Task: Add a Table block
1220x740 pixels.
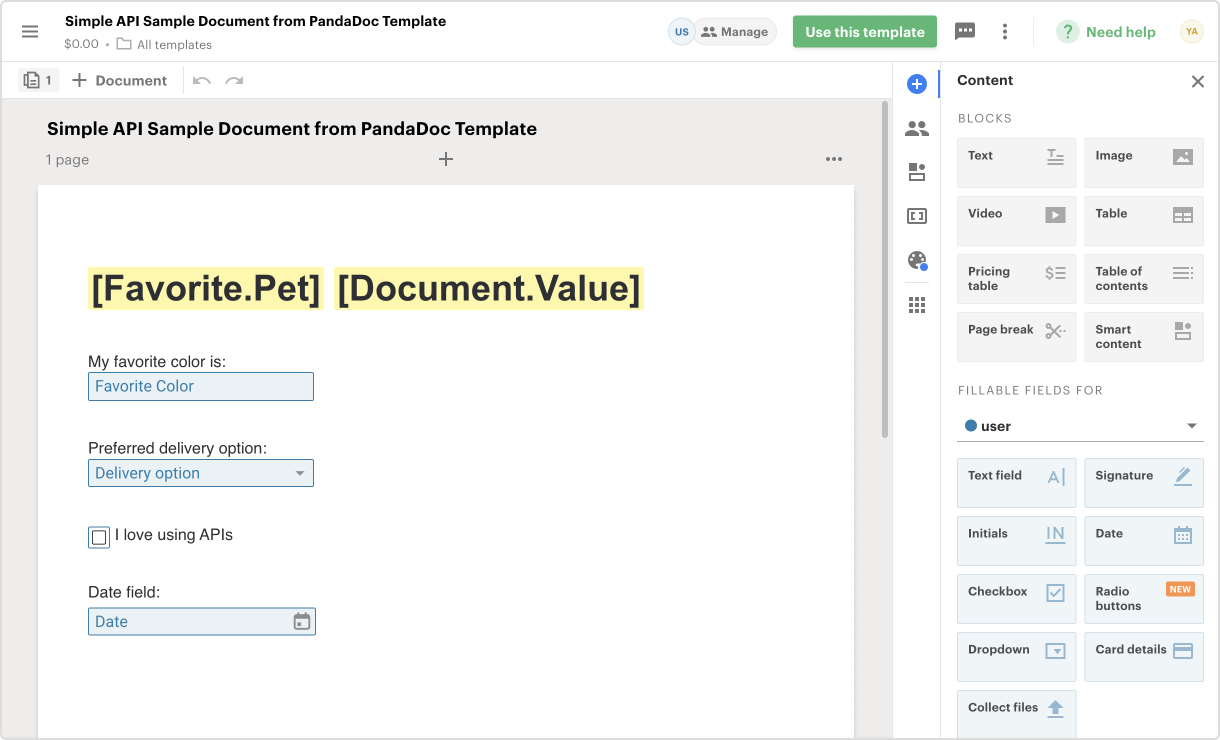Action: (1144, 221)
